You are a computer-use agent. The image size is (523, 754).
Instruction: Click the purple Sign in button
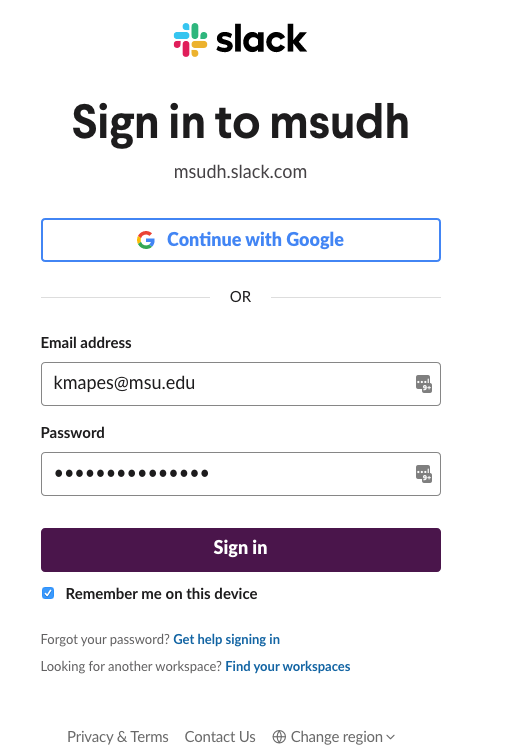click(x=241, y=550)
